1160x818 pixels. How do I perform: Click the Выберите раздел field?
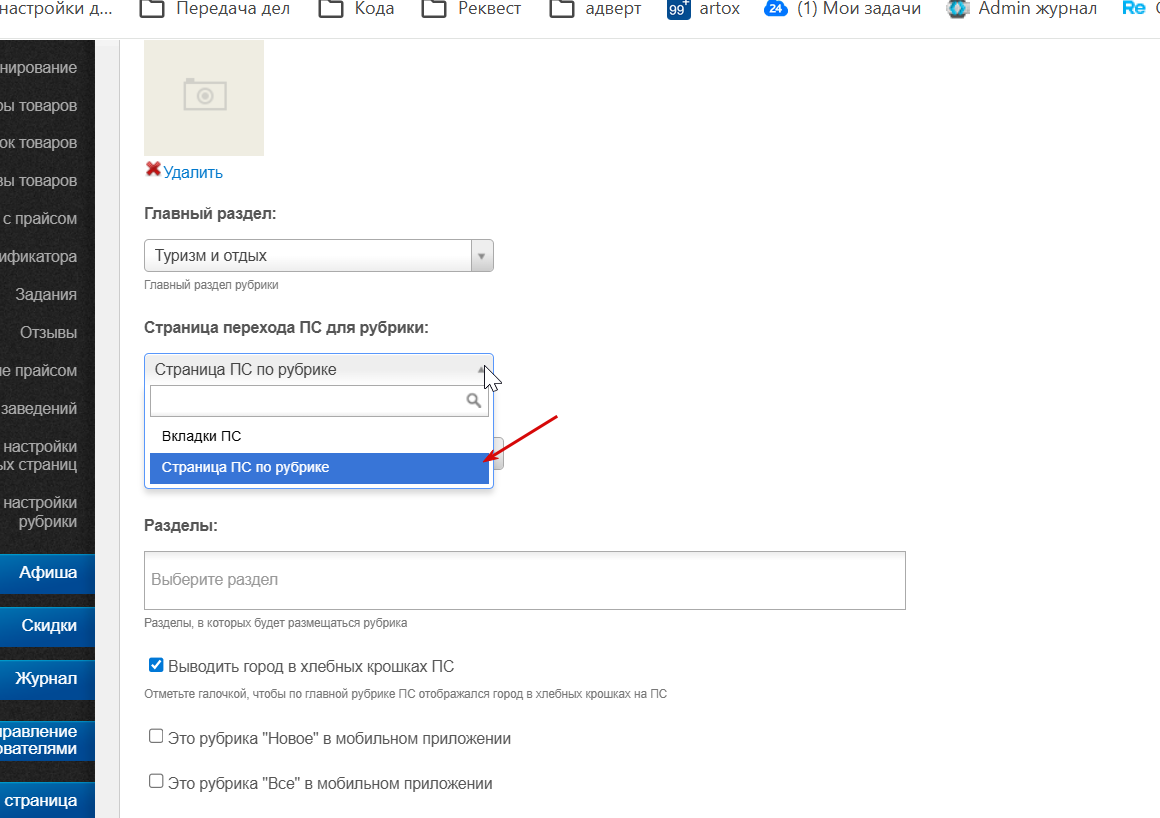point(525,581)
